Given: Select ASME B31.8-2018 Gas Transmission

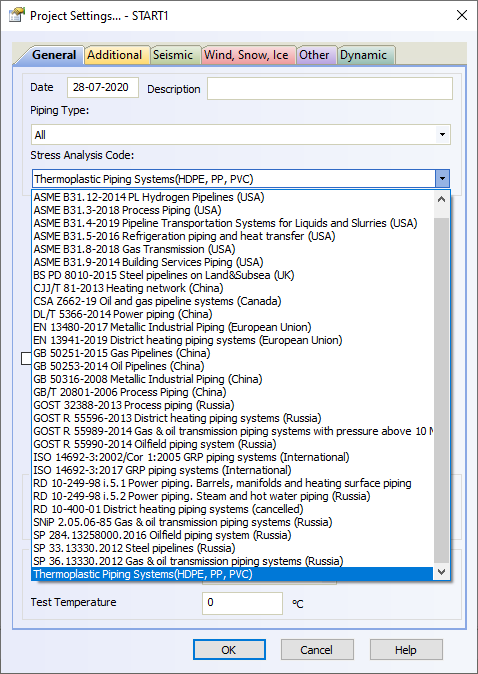Looking at the screenshot, I should pos(232,249).
